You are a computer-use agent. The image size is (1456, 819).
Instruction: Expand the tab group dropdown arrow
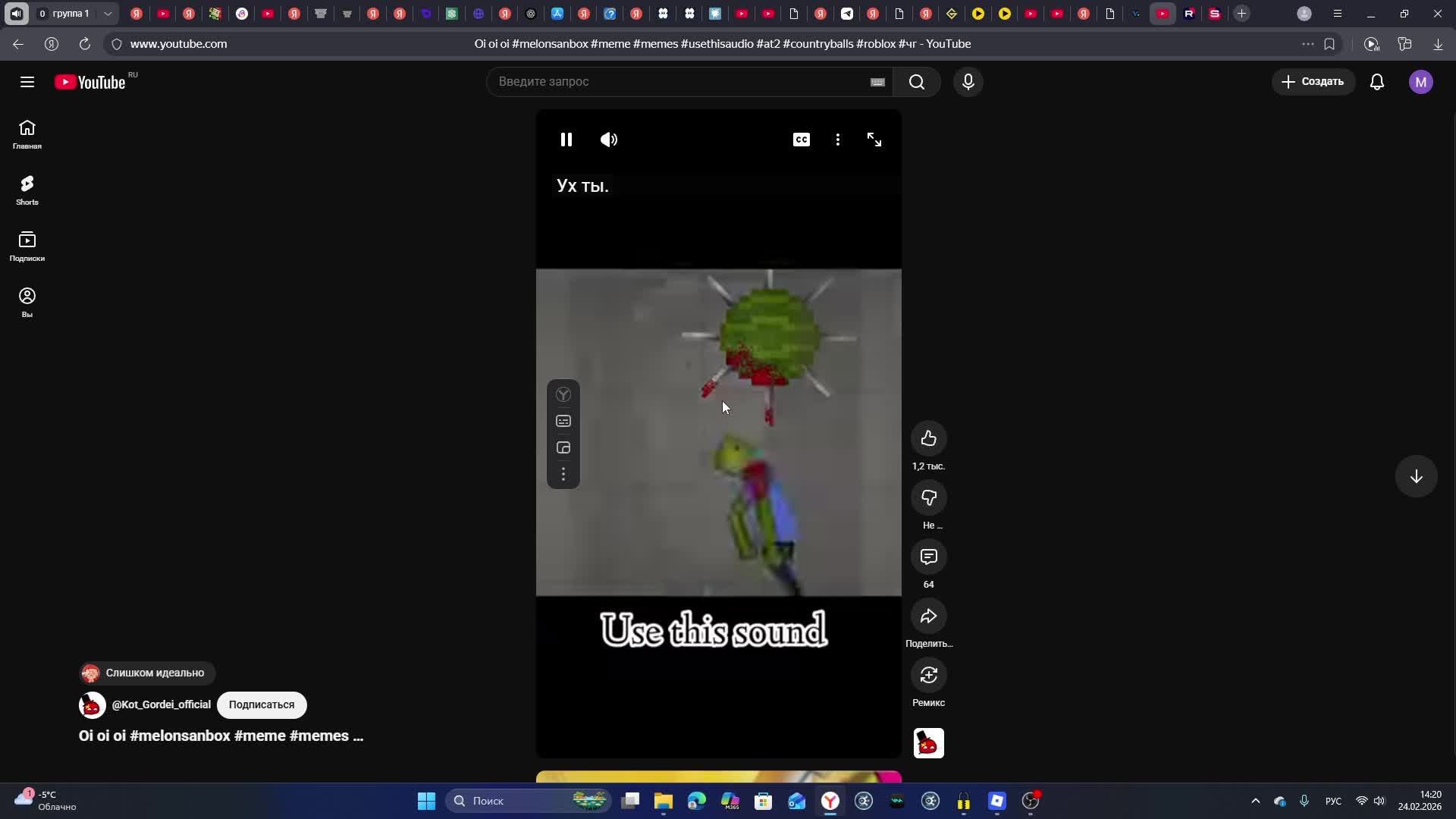pos(108,14)
